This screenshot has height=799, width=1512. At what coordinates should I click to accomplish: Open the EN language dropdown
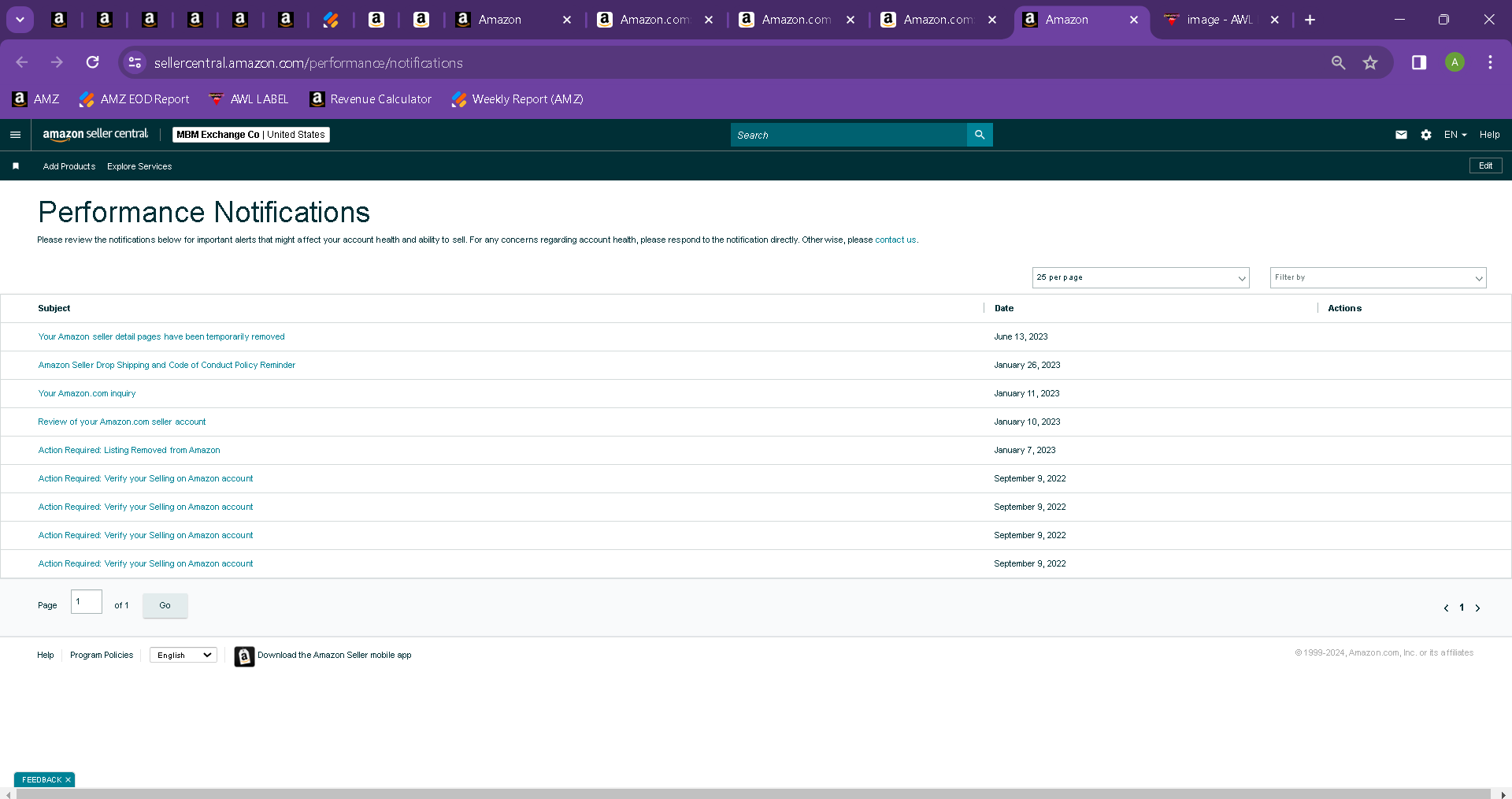pos(1455,135)
